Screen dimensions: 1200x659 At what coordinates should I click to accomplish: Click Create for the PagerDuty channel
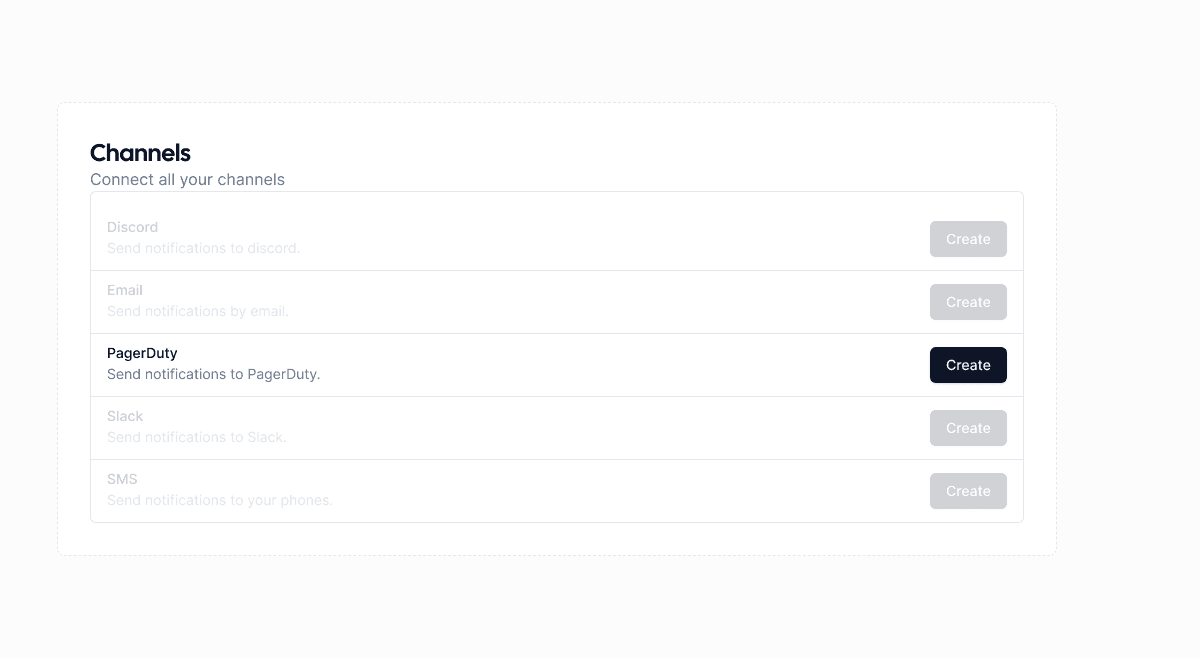[x=968, y=365]
